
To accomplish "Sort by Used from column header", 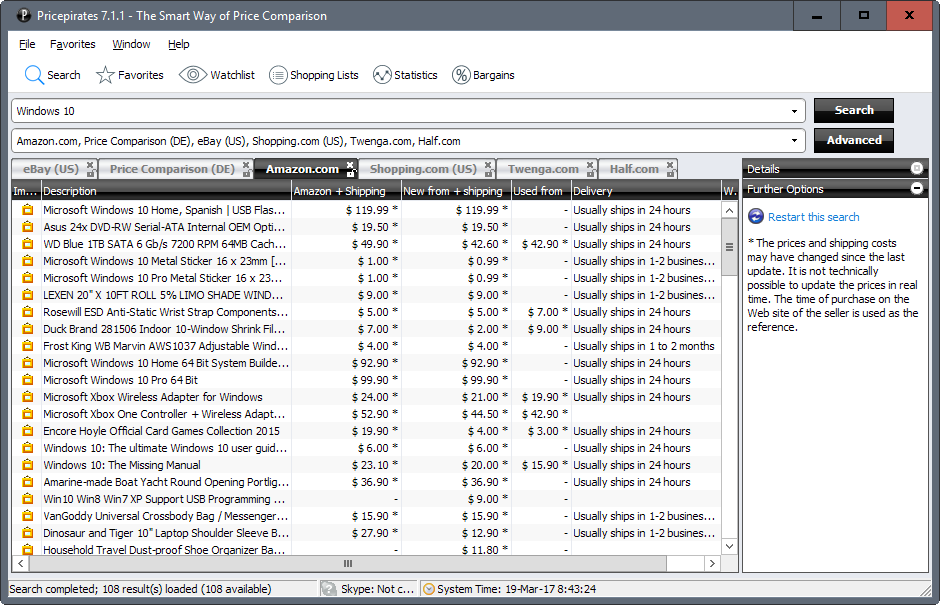I will (541, 191).
